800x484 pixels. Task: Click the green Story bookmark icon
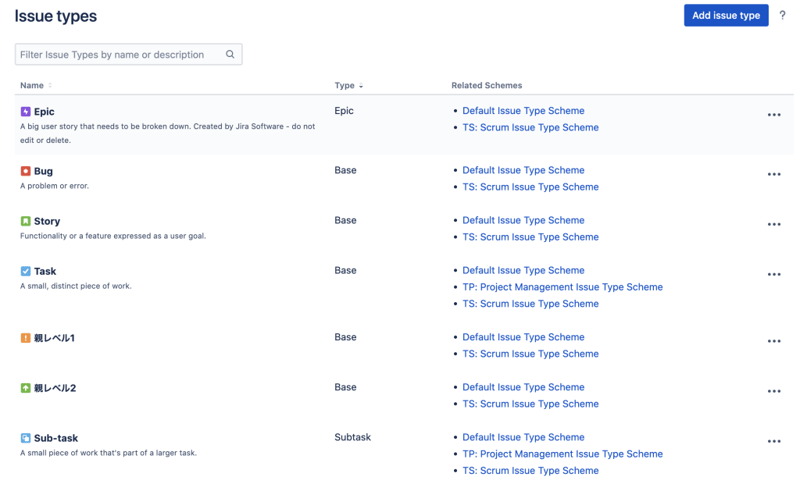click(26, 221)
